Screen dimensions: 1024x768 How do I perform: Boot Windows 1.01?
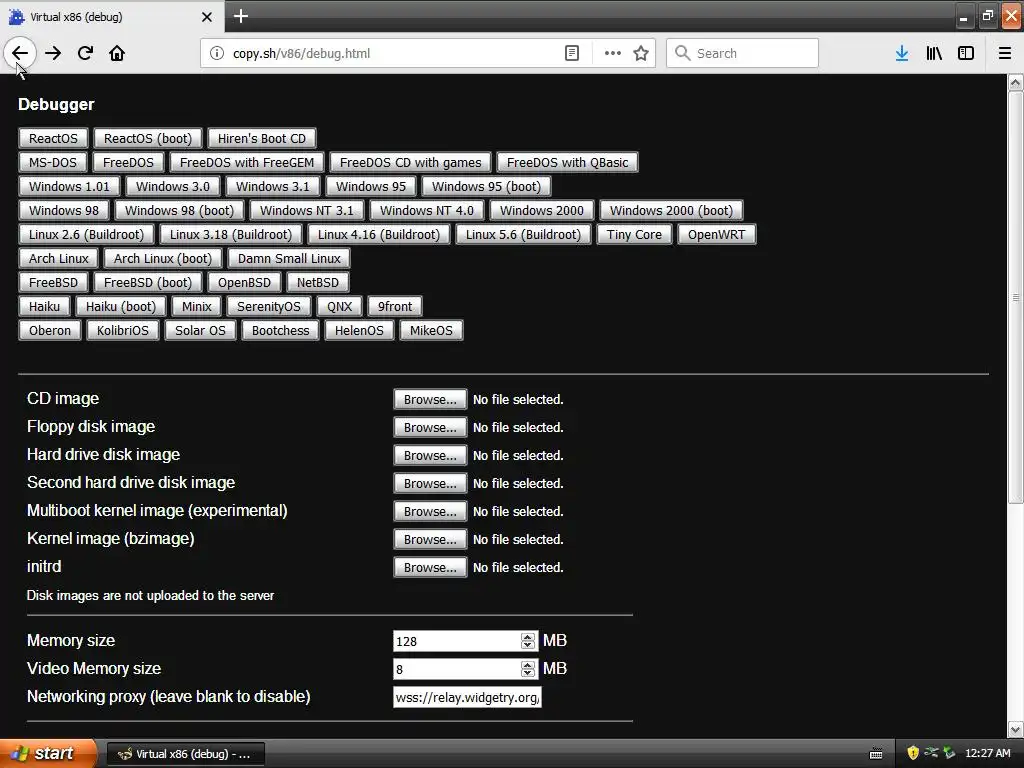click(x=69, y=187)
